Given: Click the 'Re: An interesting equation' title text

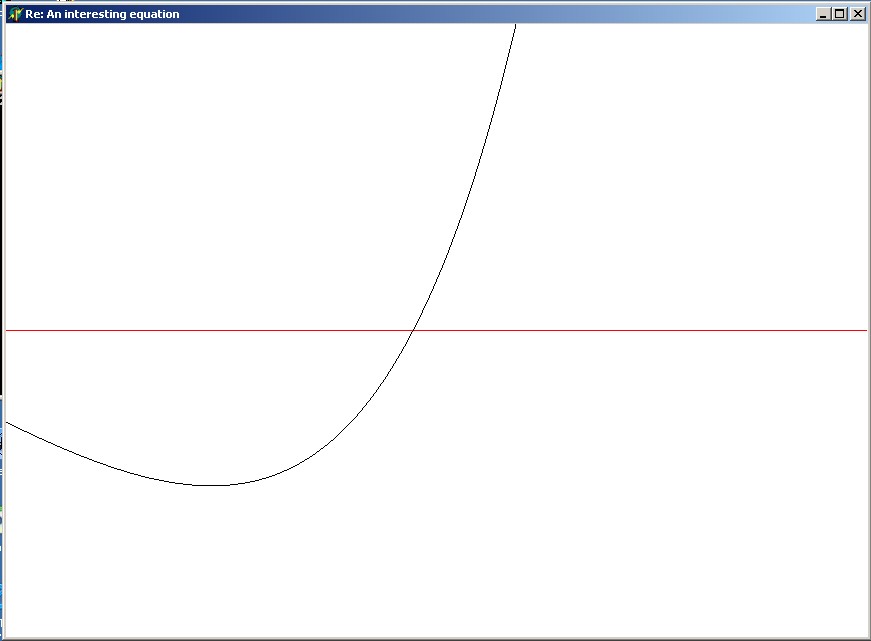Looking at the screenshot, I should 102,14.
